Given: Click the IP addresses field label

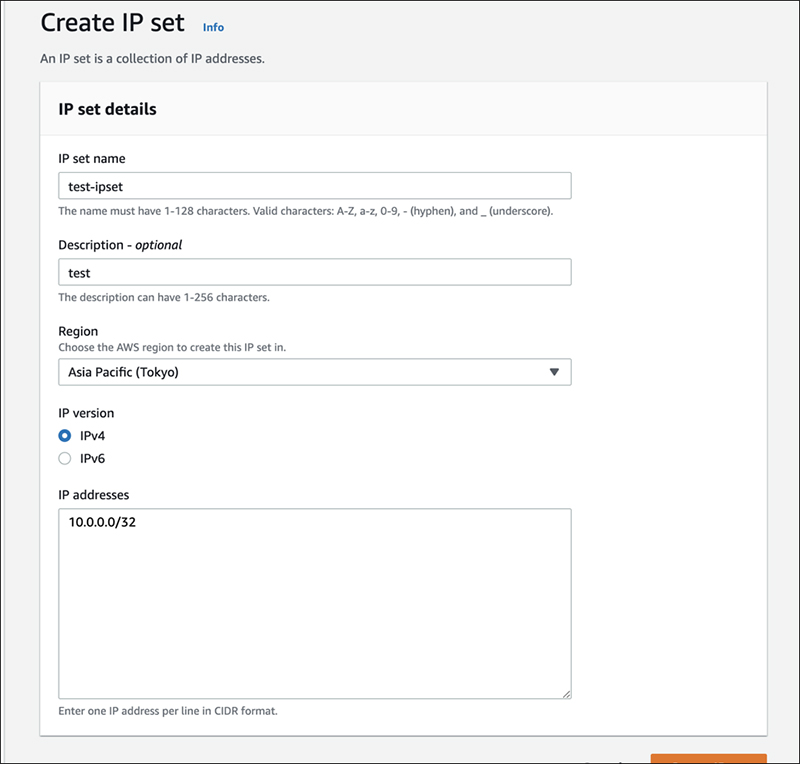Looking at the screenshot, I should 94,494.
